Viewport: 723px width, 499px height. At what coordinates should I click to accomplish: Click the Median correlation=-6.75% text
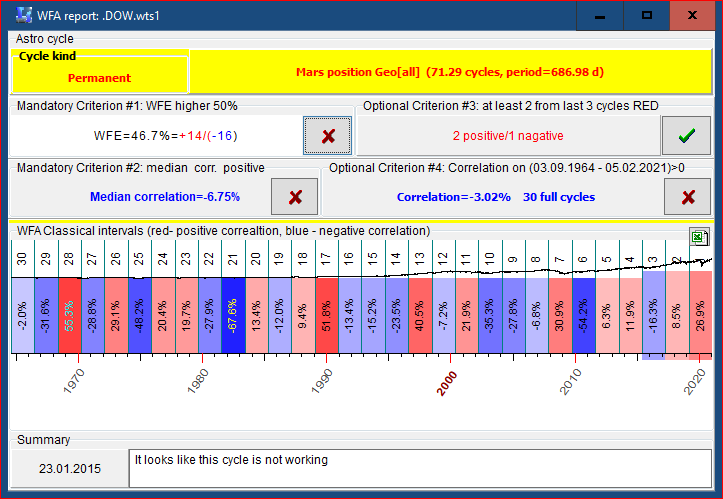click(165, 197)
